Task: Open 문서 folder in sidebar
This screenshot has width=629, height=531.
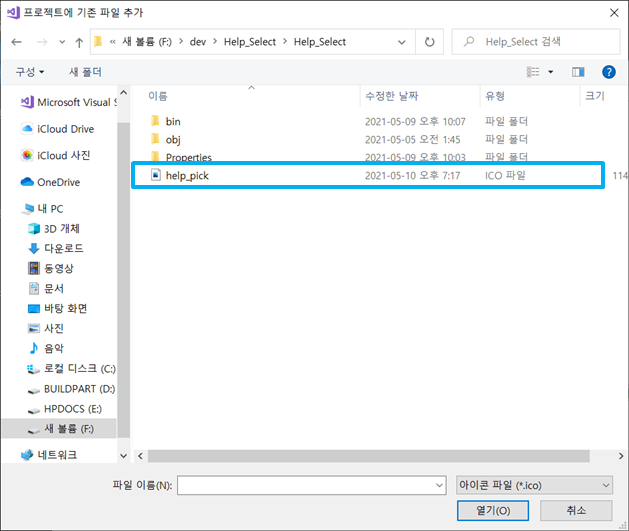Action: pyautogui.click(x=46, y=288)
